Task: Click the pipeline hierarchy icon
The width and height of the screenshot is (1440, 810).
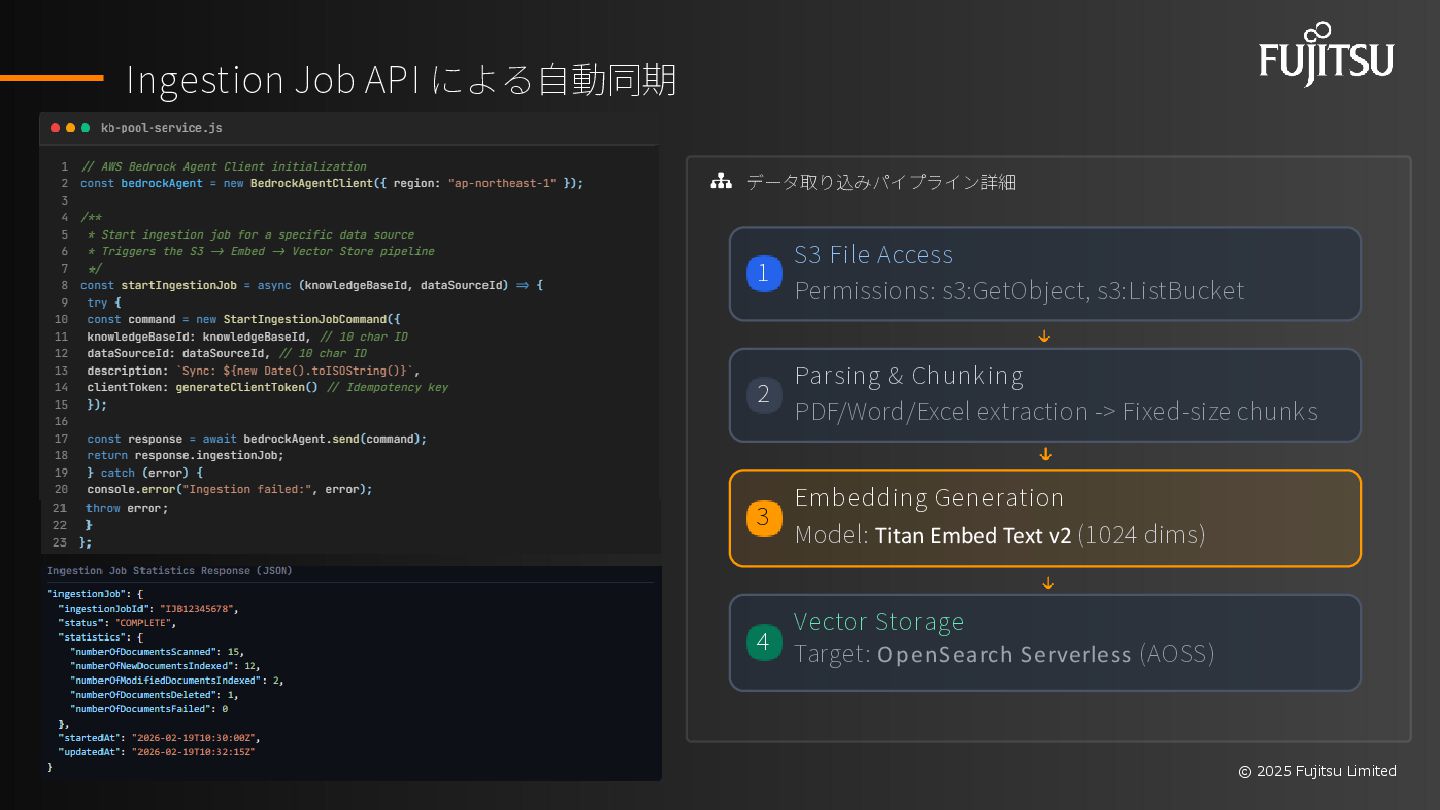Action: (x=721, y=182)
